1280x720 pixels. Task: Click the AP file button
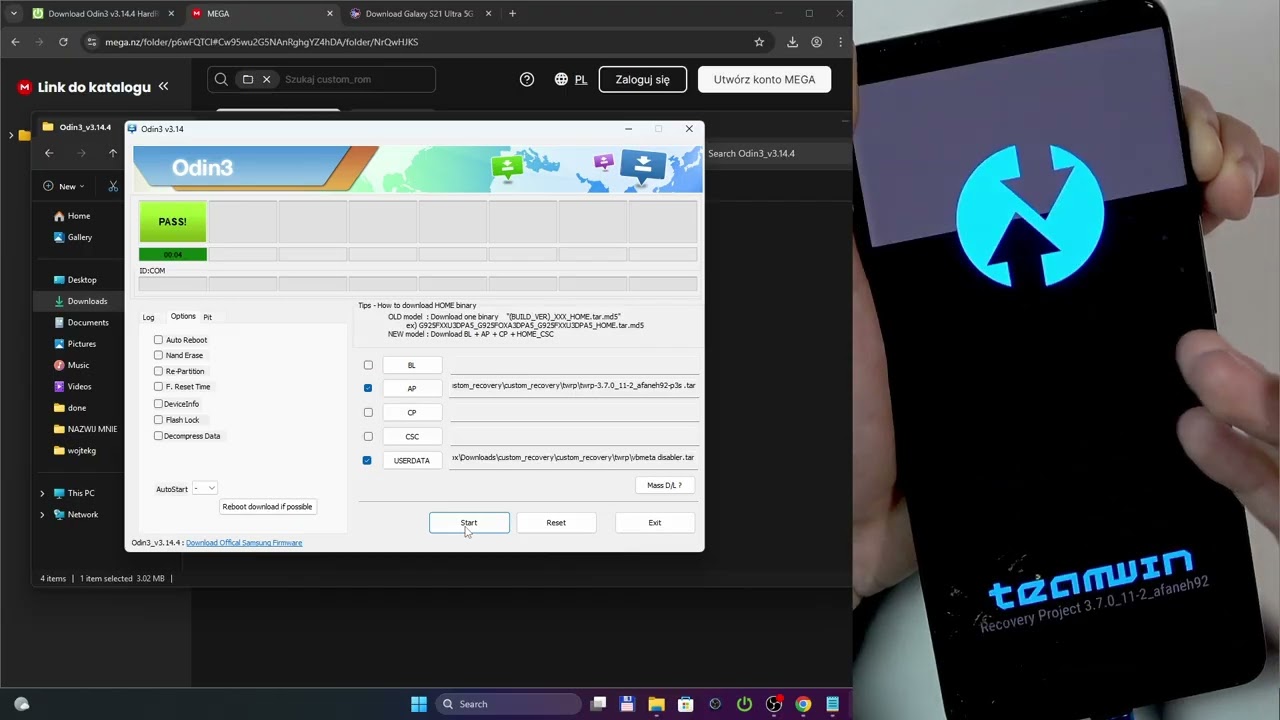tap(411, 388)
